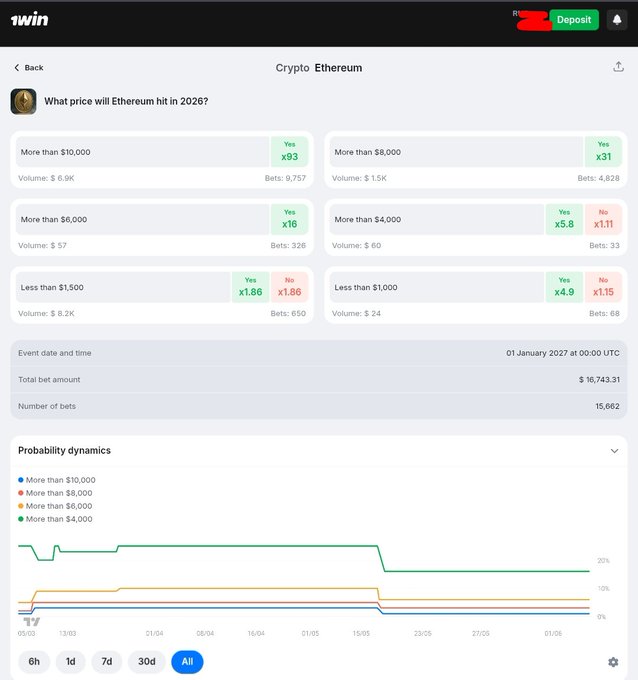Bet Yes x31 on More than $8,000
Image resolution: width=638 pixels, height=680 pixels.
tap(603, 152)
